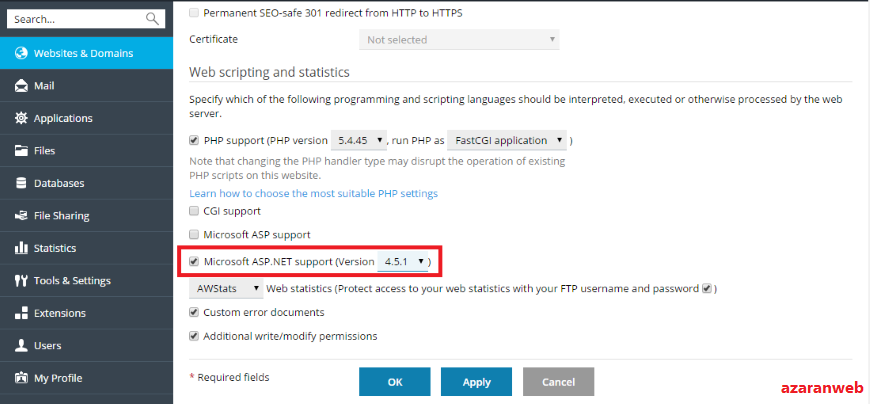Go to Extensions page
Viewport: 870px width, 404px height.
[87, 313]
